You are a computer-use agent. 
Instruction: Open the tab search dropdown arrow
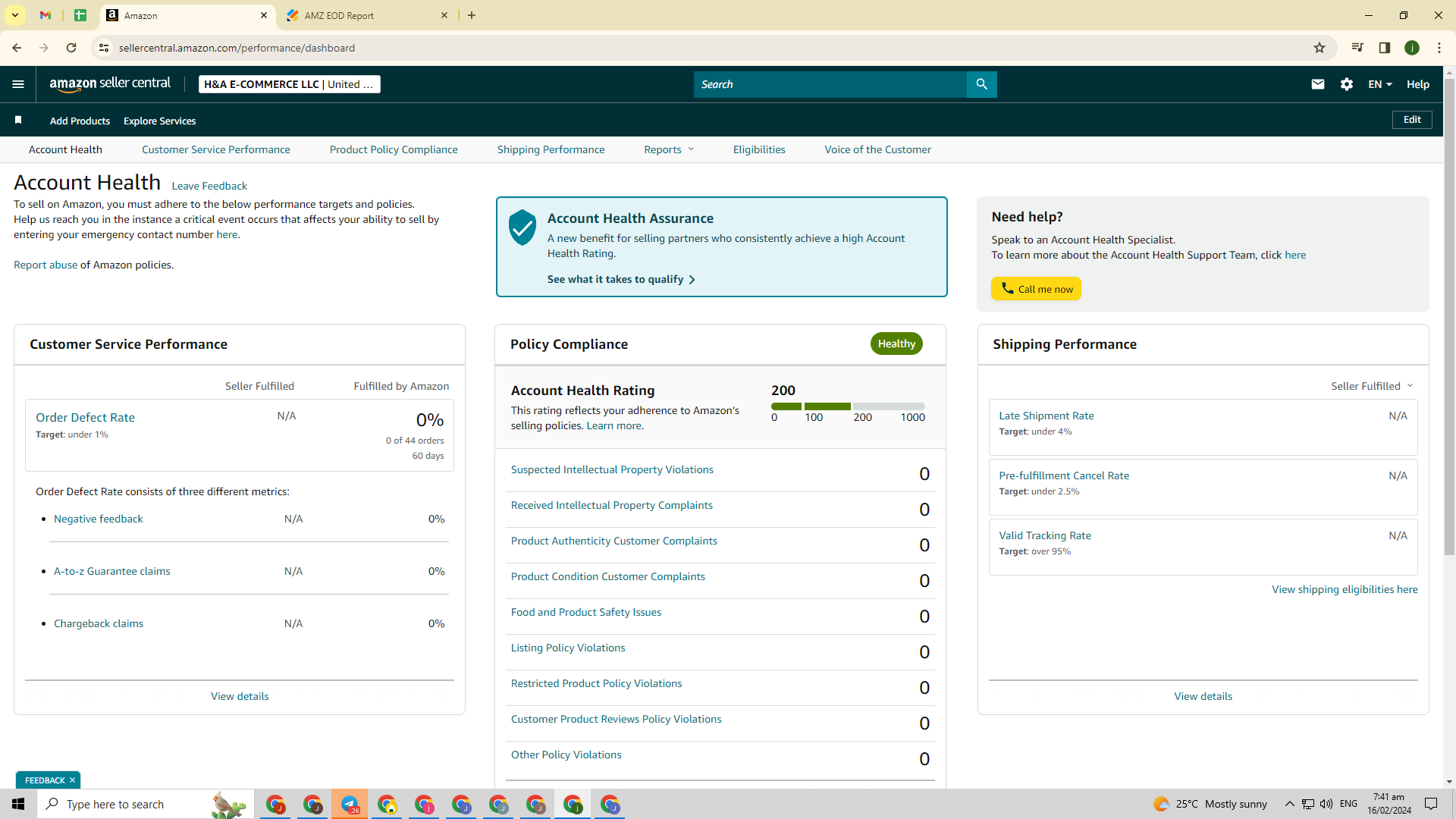[15, 15]
